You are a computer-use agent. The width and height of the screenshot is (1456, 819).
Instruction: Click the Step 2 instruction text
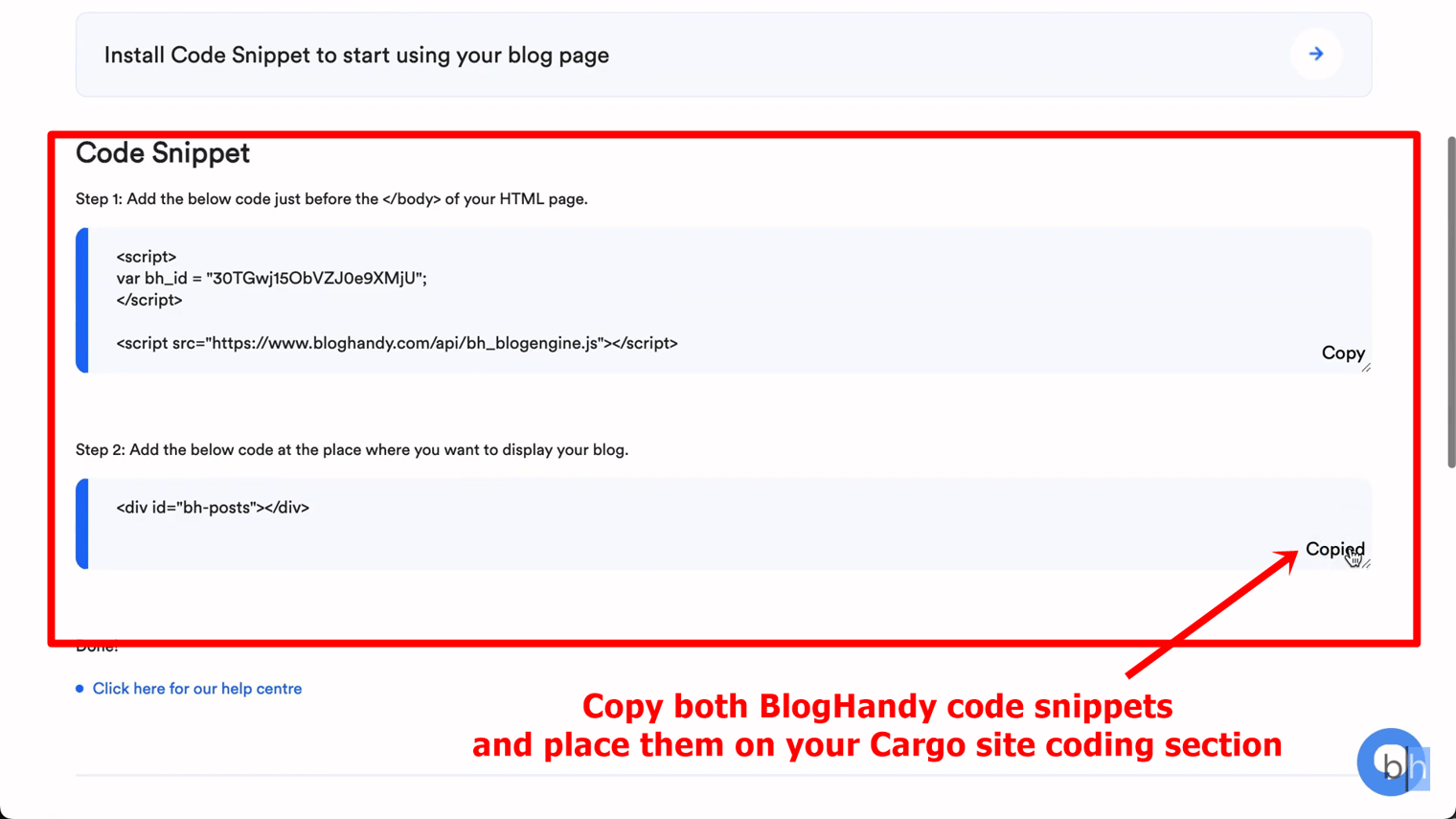pos(352,450)
